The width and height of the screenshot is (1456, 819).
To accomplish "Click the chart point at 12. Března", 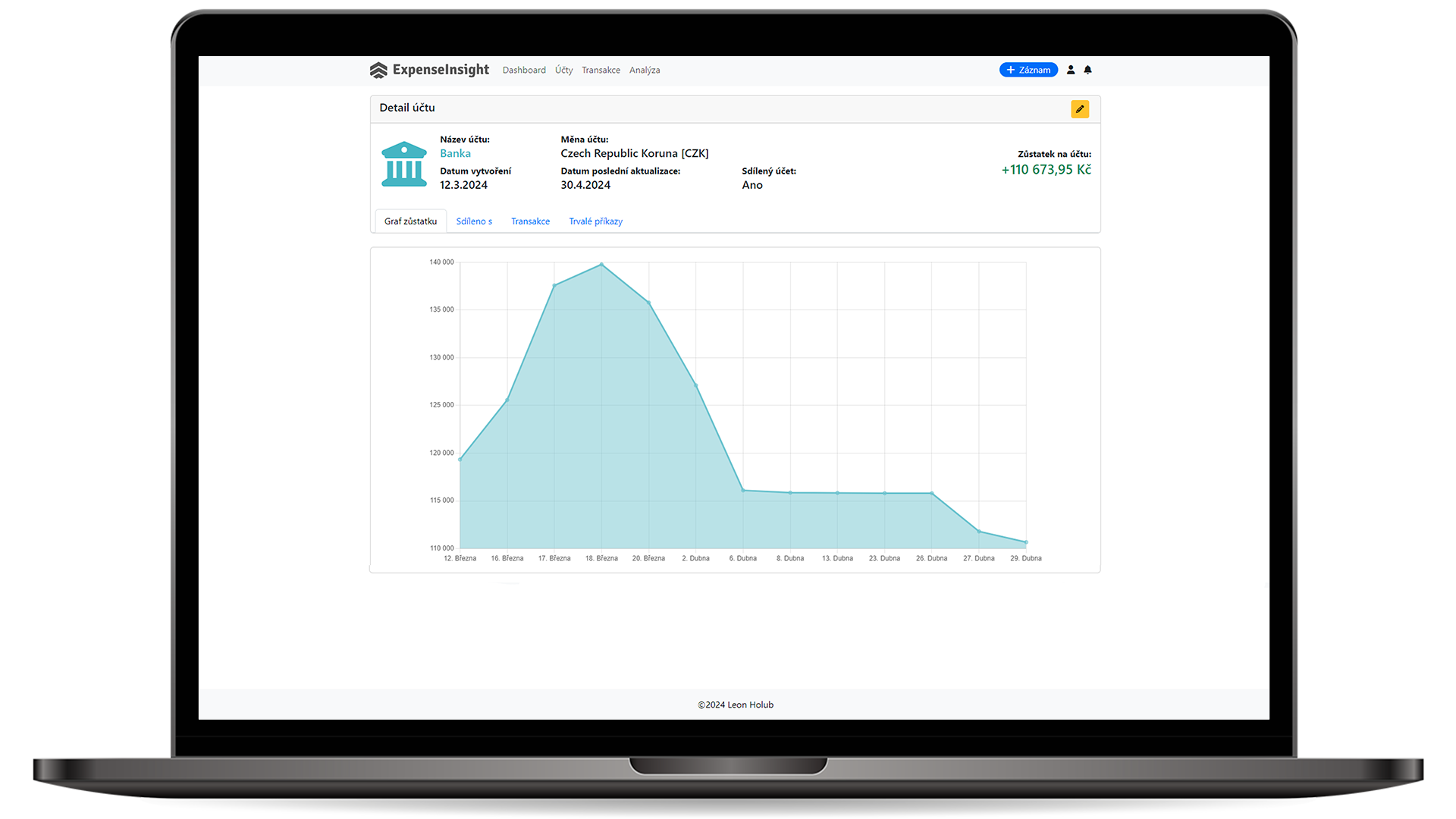I will (460, 460).
